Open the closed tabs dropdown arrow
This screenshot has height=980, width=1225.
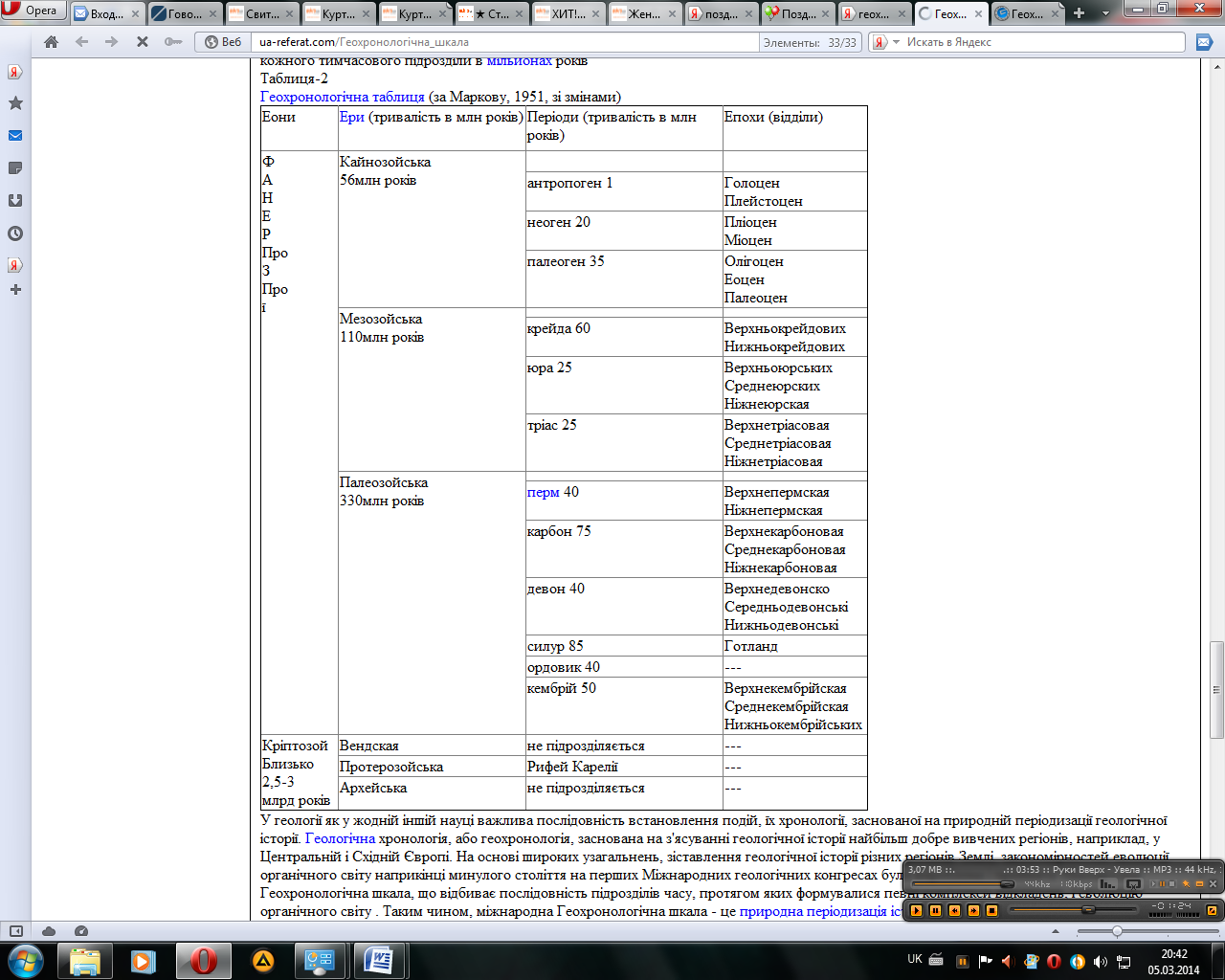click(1106, 13)
